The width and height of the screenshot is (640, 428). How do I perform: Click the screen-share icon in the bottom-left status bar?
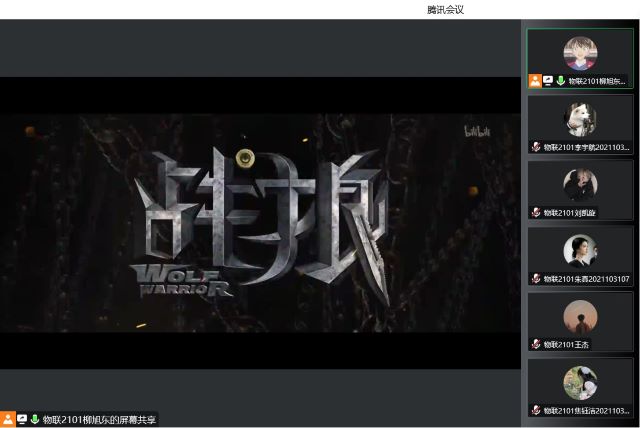tap(22, 419)
